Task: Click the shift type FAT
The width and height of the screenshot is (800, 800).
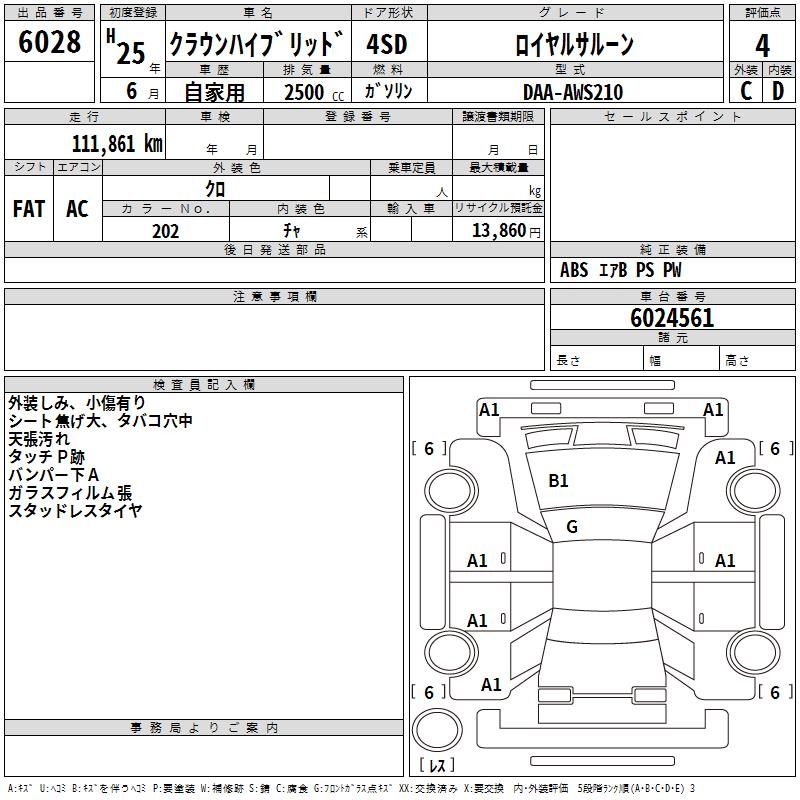Action: [29, 209]
